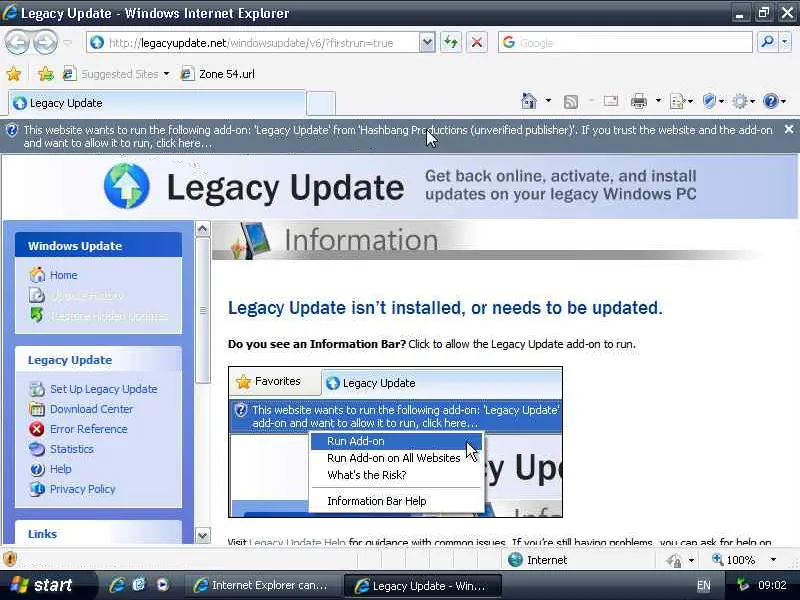800x600 pixels.
Task: Click the Run Add-on example screenshot
Action: pos(395,442)
